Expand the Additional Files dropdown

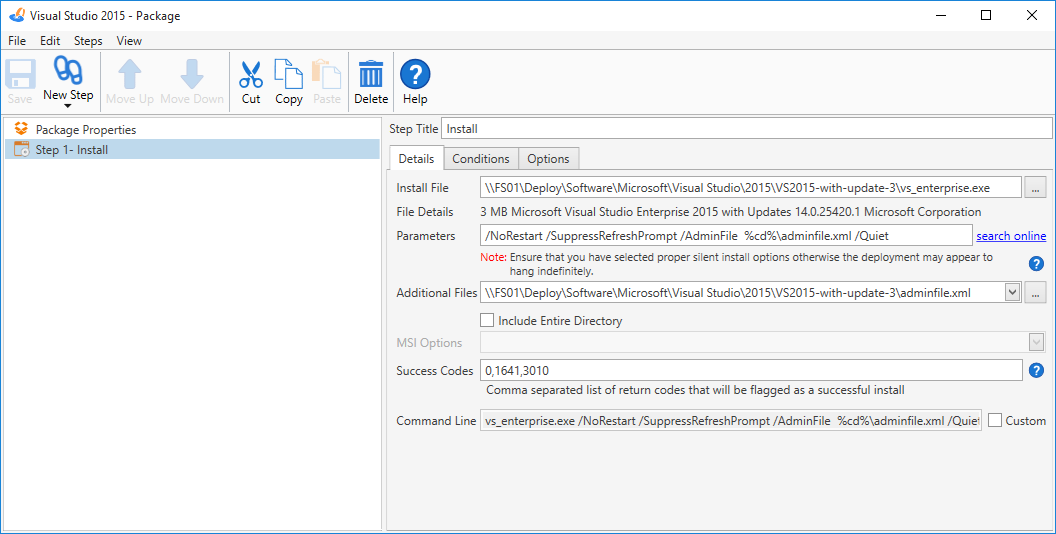(1011, 293)
